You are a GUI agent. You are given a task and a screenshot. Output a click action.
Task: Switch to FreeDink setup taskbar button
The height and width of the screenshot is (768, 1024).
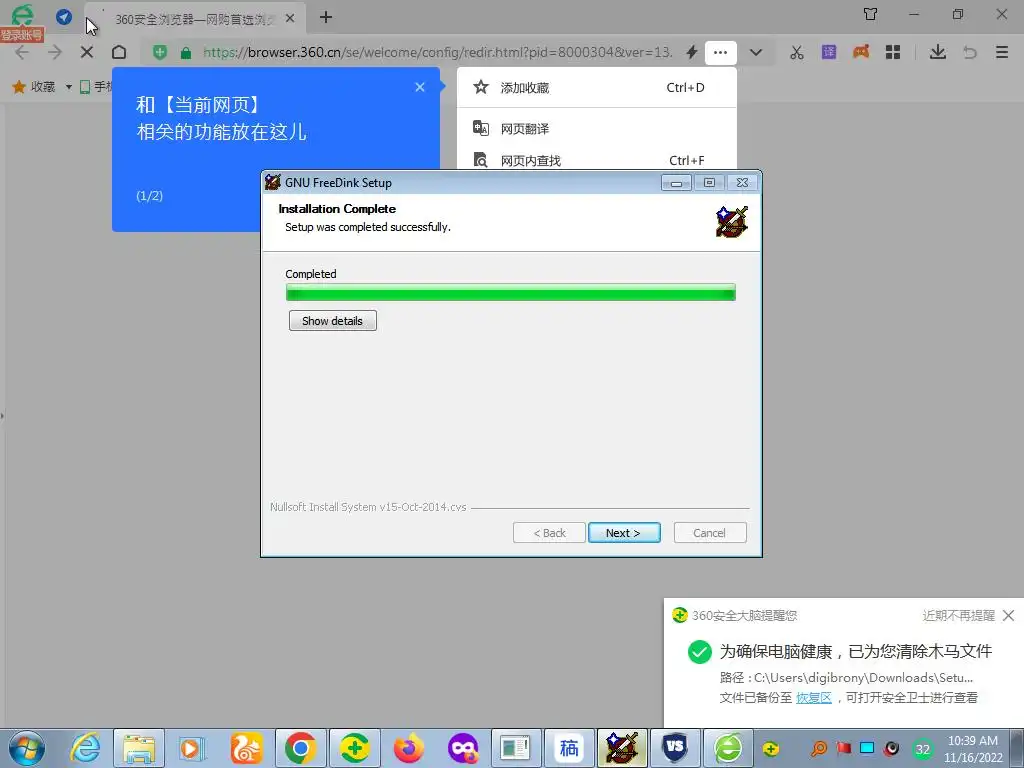tap(622, 748)
